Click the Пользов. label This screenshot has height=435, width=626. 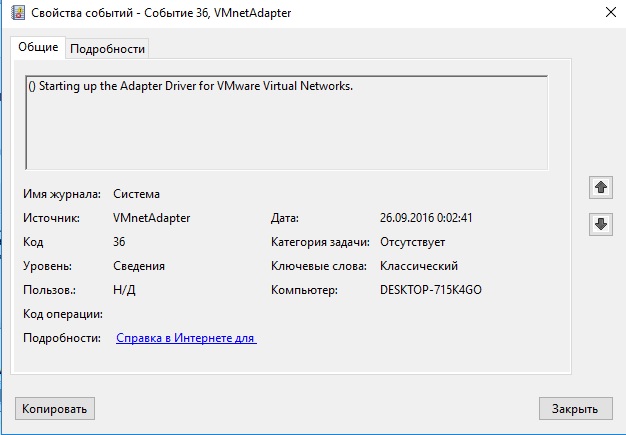pos(50,290)
